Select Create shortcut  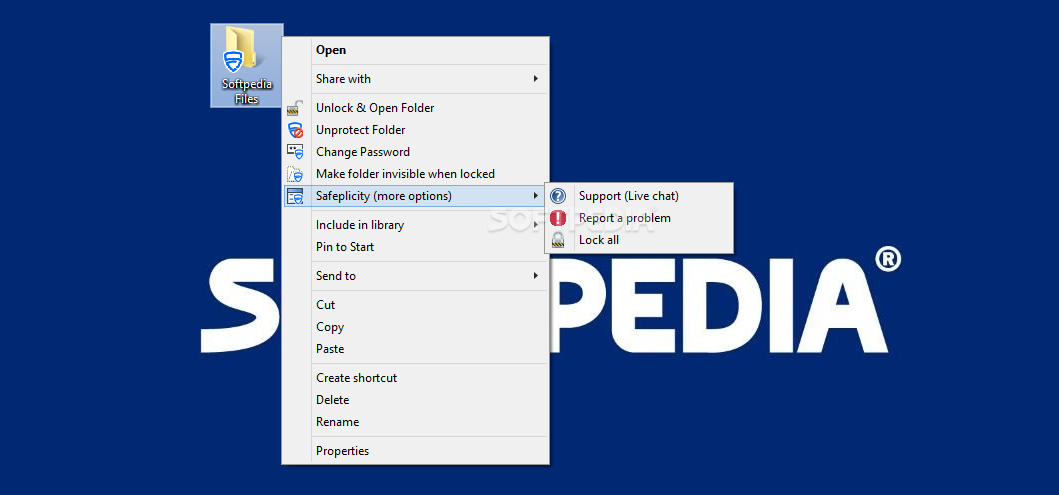(415, 378)
